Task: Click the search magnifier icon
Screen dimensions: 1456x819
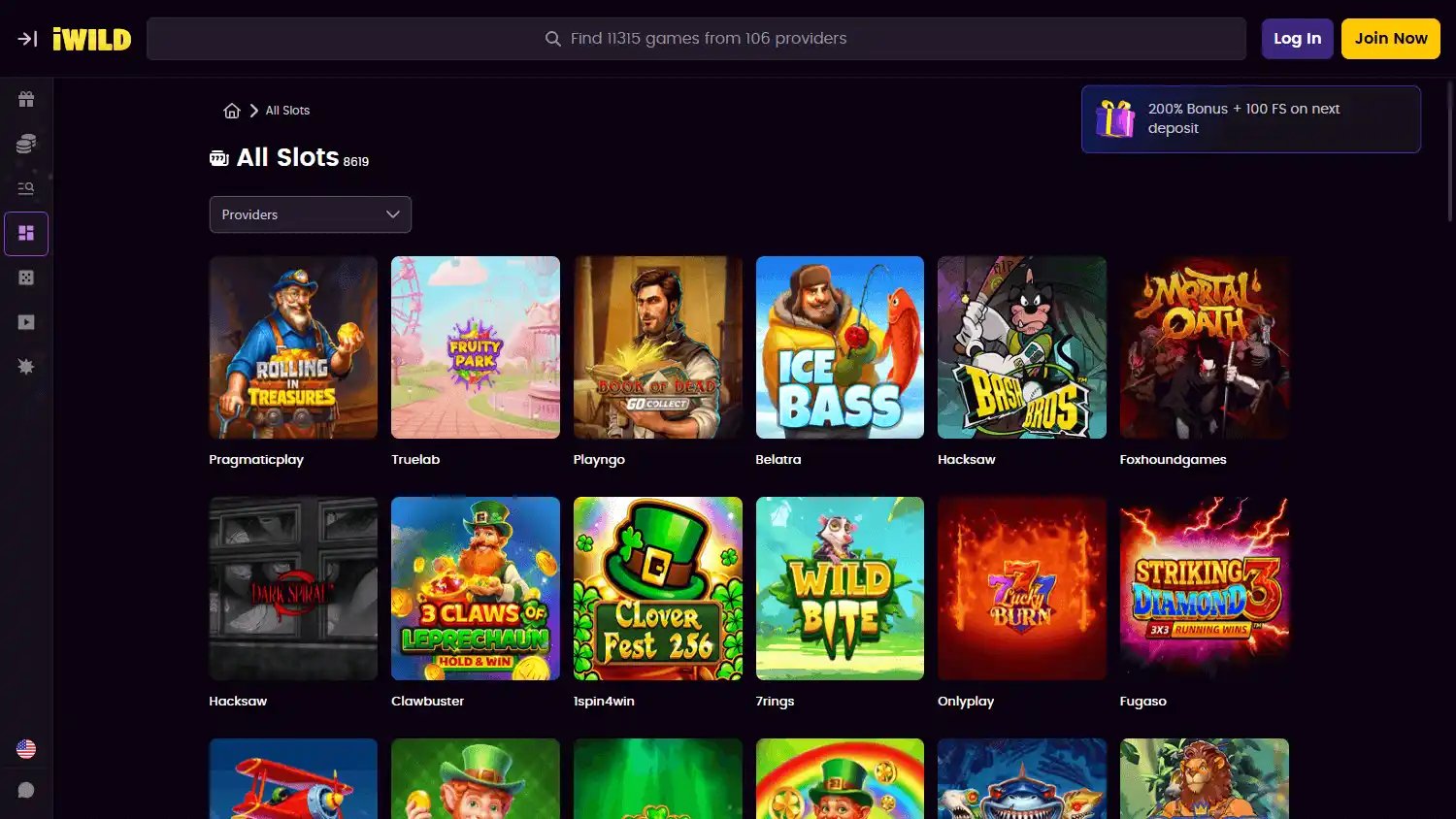Action: [553, 39]
